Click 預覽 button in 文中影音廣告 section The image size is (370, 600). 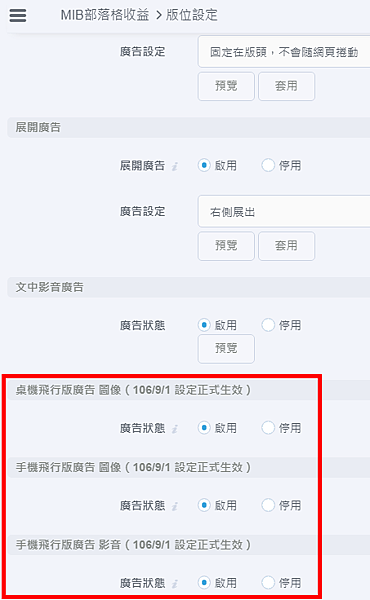pyautogui.click(x=226, y=349)
